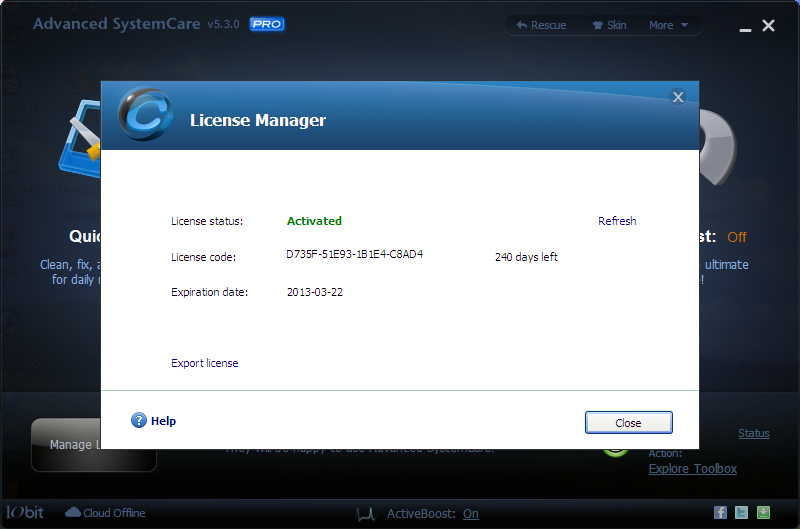This screenshot has width=800, height=529.
Task: Click the PRO badge next to the version
Action: (267, 24)
